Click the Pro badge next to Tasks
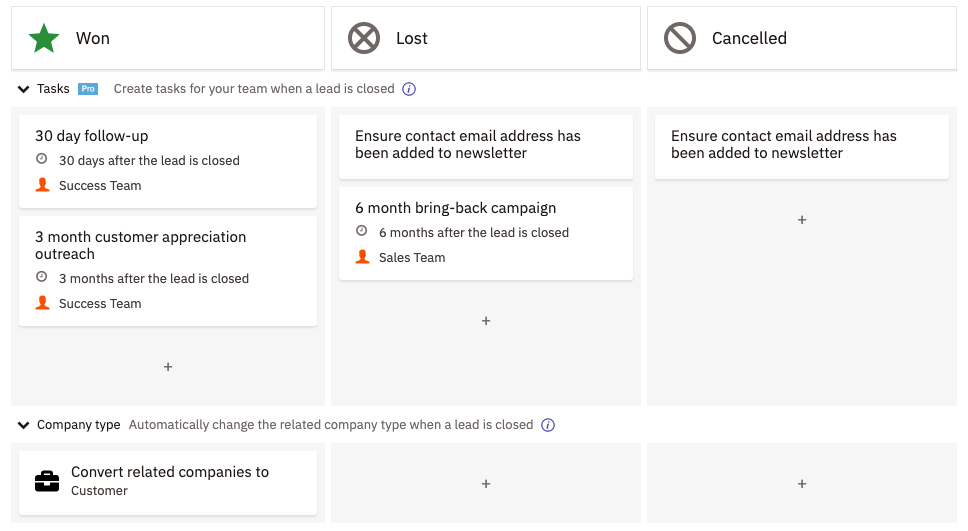Viewport: 968px width, 531px height. coord(88,89)
